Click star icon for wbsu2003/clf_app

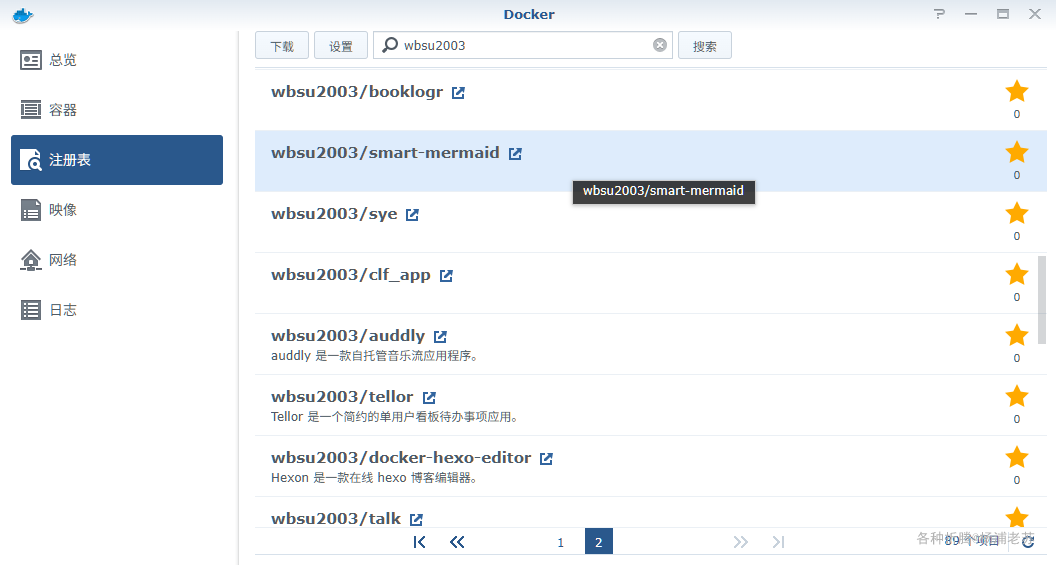click(x=1016, y=274)
